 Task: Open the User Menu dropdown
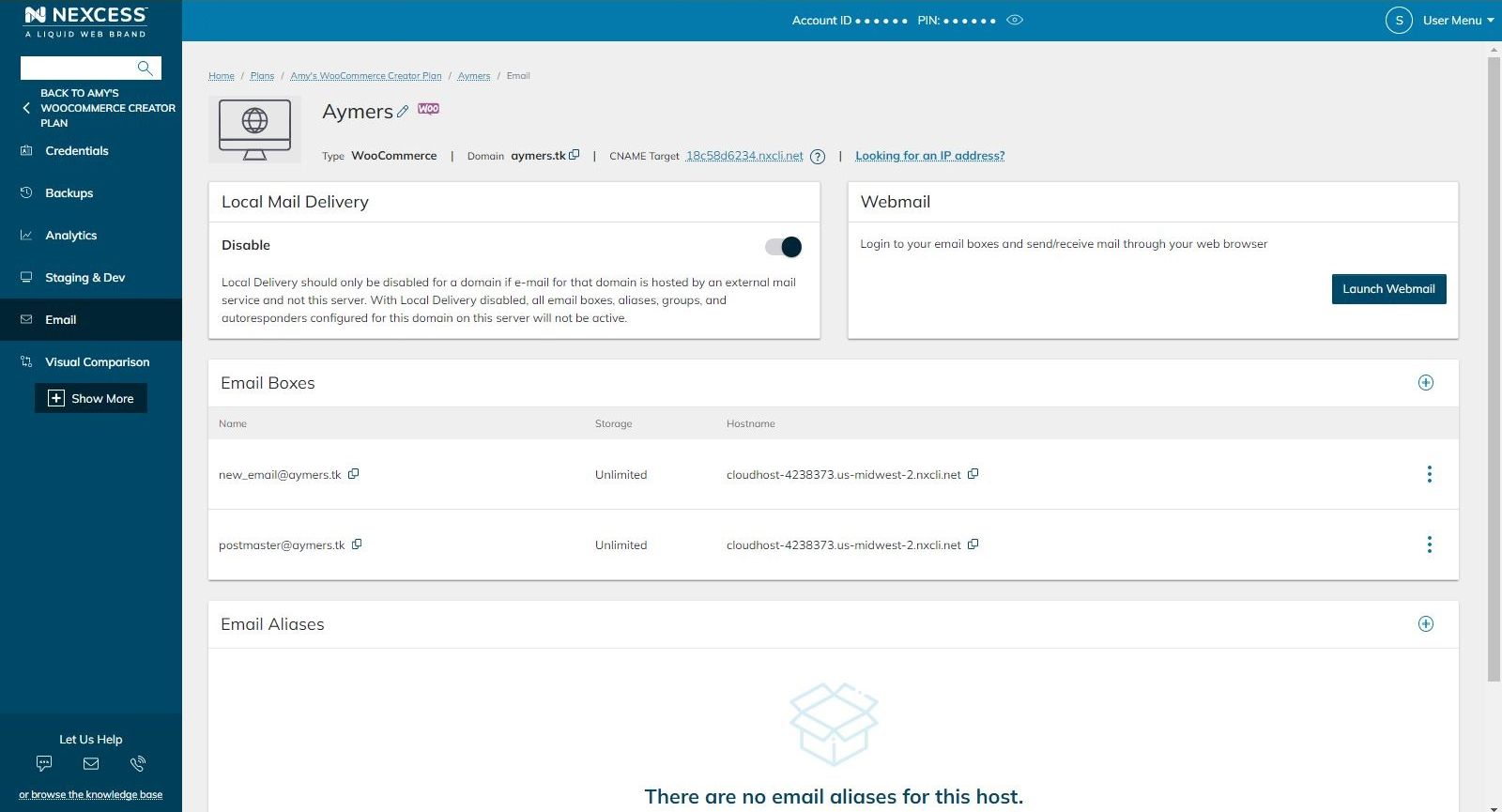(1458, 20)
